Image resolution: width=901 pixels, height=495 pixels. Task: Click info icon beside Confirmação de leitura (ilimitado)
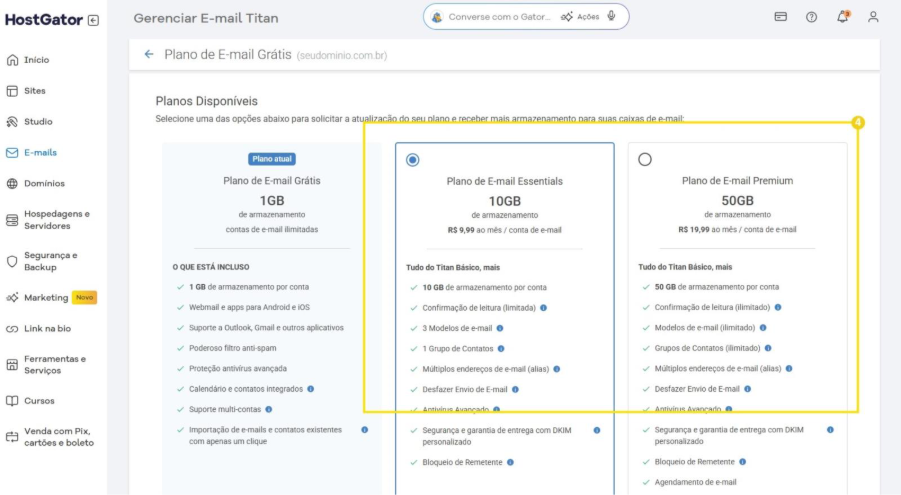click(777, 307)
